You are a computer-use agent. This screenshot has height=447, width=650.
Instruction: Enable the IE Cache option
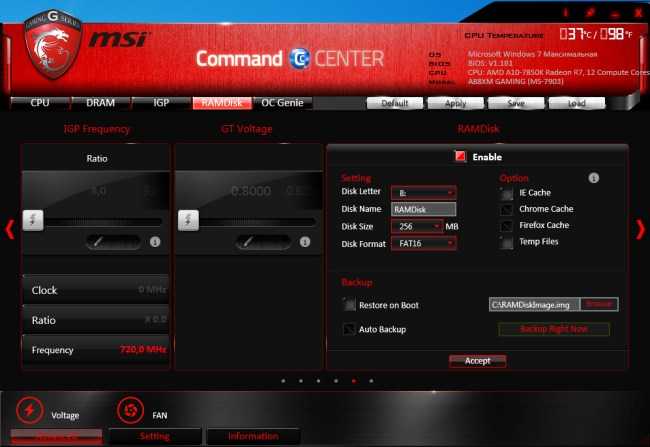tap(506, 193)
